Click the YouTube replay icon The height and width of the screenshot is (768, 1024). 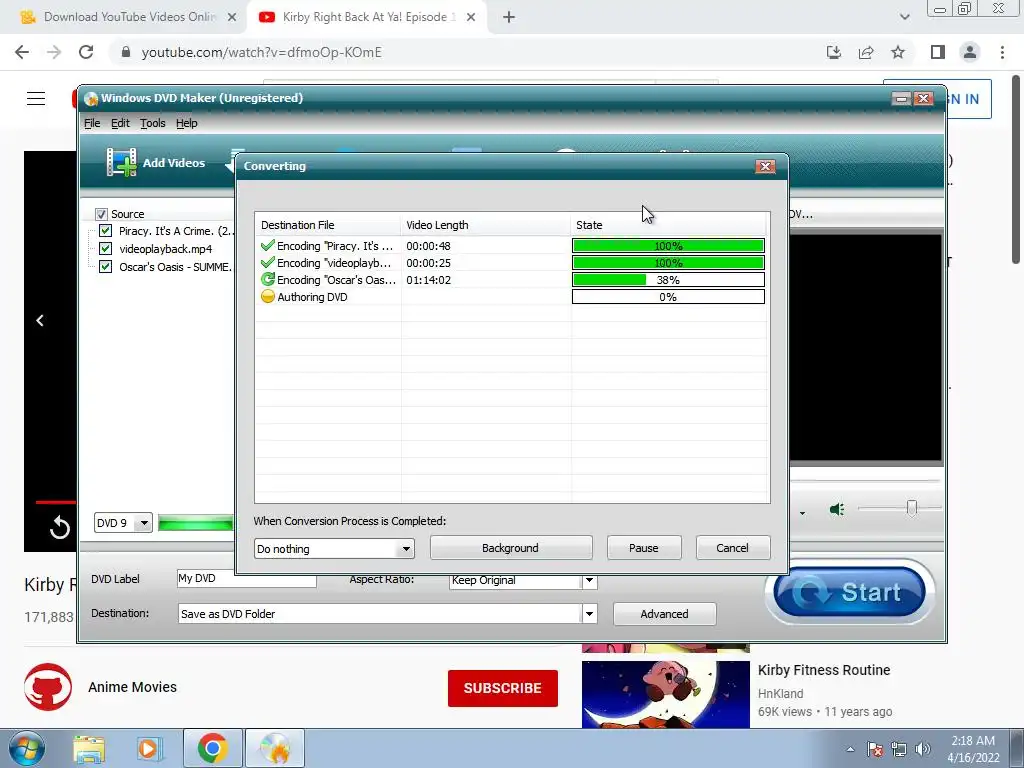point(59,527)
